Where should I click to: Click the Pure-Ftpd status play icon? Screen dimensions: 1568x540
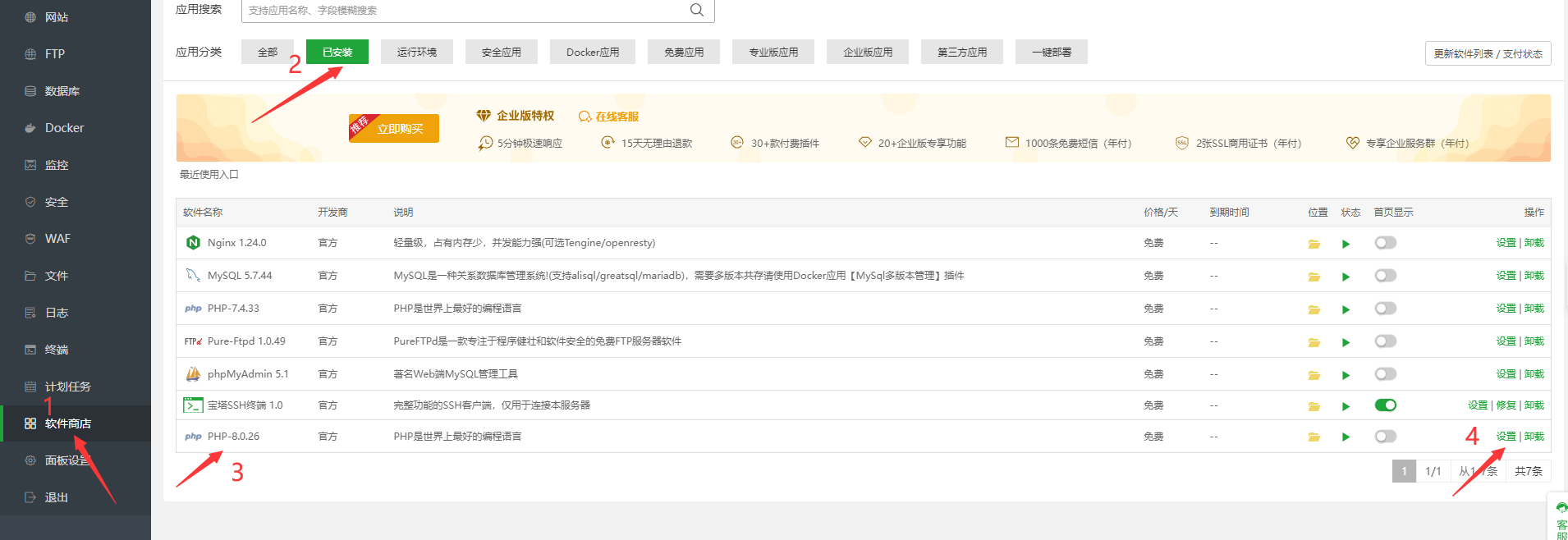(1346, 342)
